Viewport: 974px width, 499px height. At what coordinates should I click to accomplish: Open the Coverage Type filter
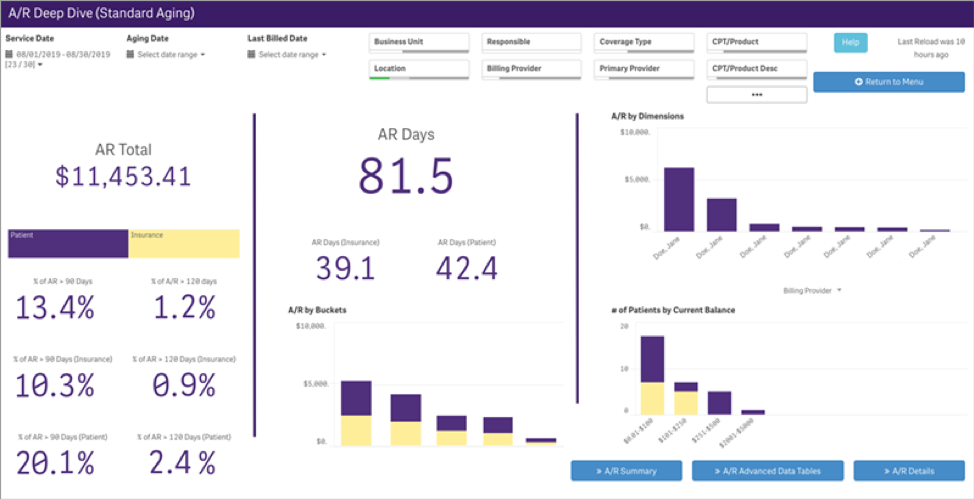644,42
